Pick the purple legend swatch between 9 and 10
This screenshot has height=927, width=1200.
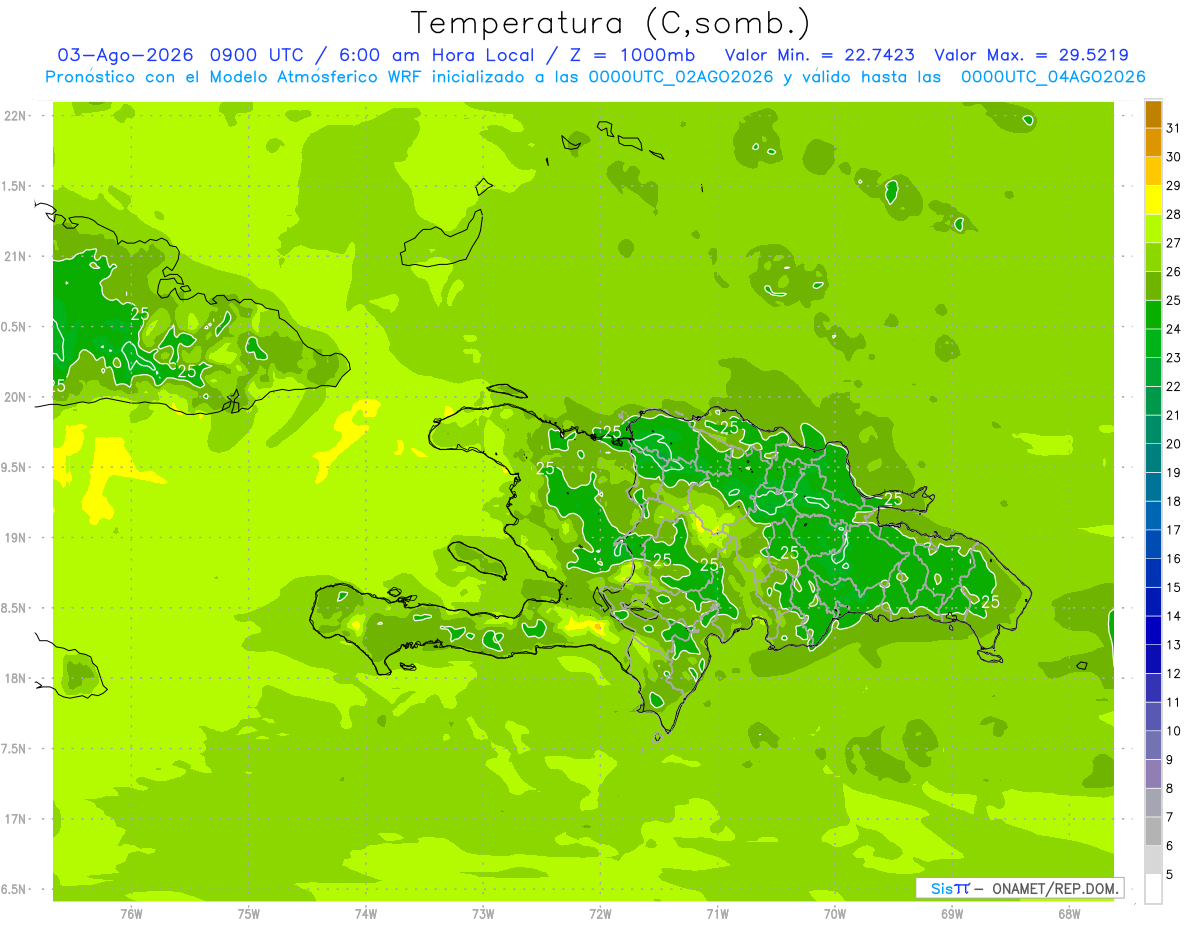[x=1153, y=746]
